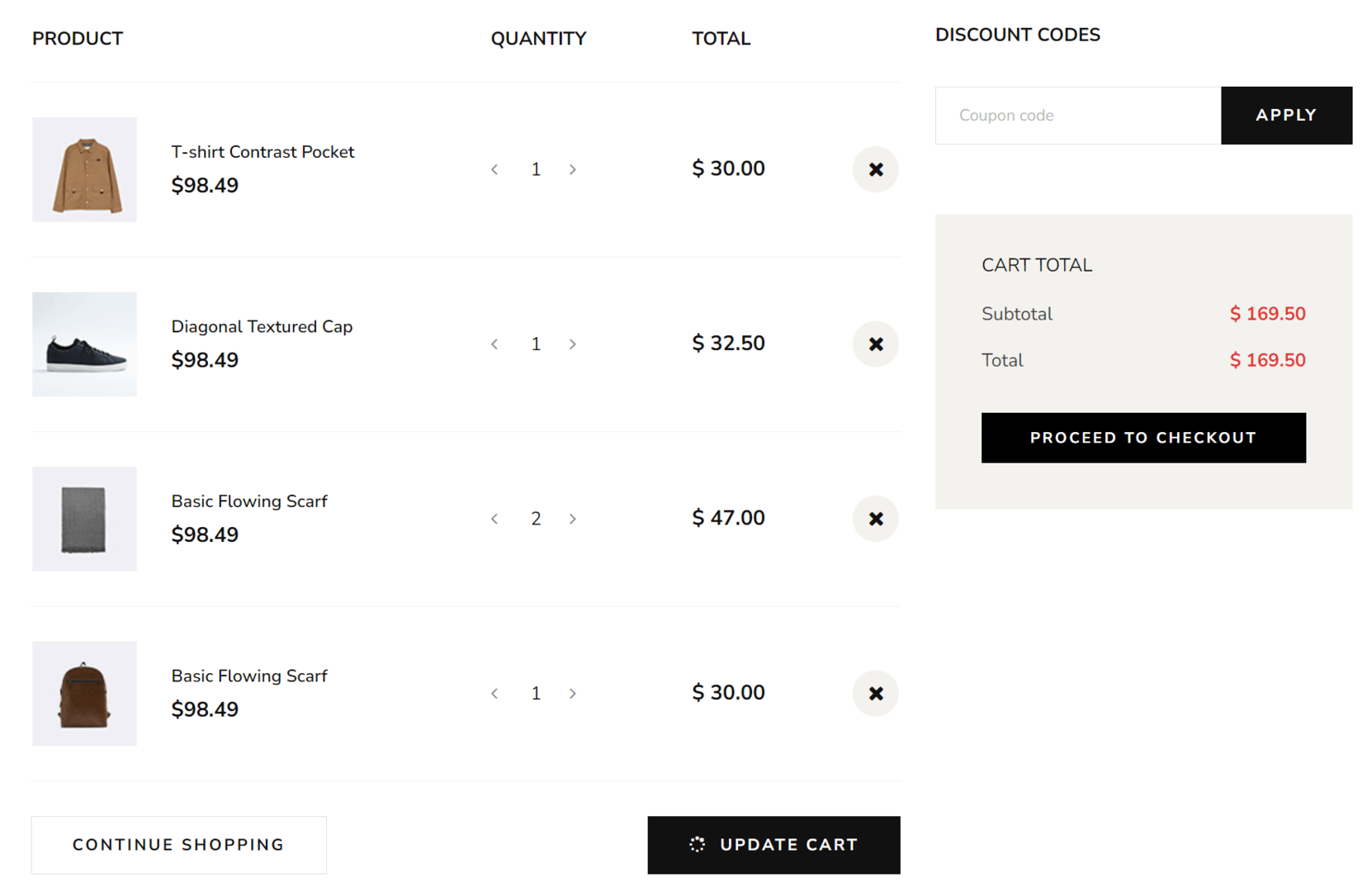
Task: Increase T-shirt Contrast Pocket quantity
Action: 572,169
